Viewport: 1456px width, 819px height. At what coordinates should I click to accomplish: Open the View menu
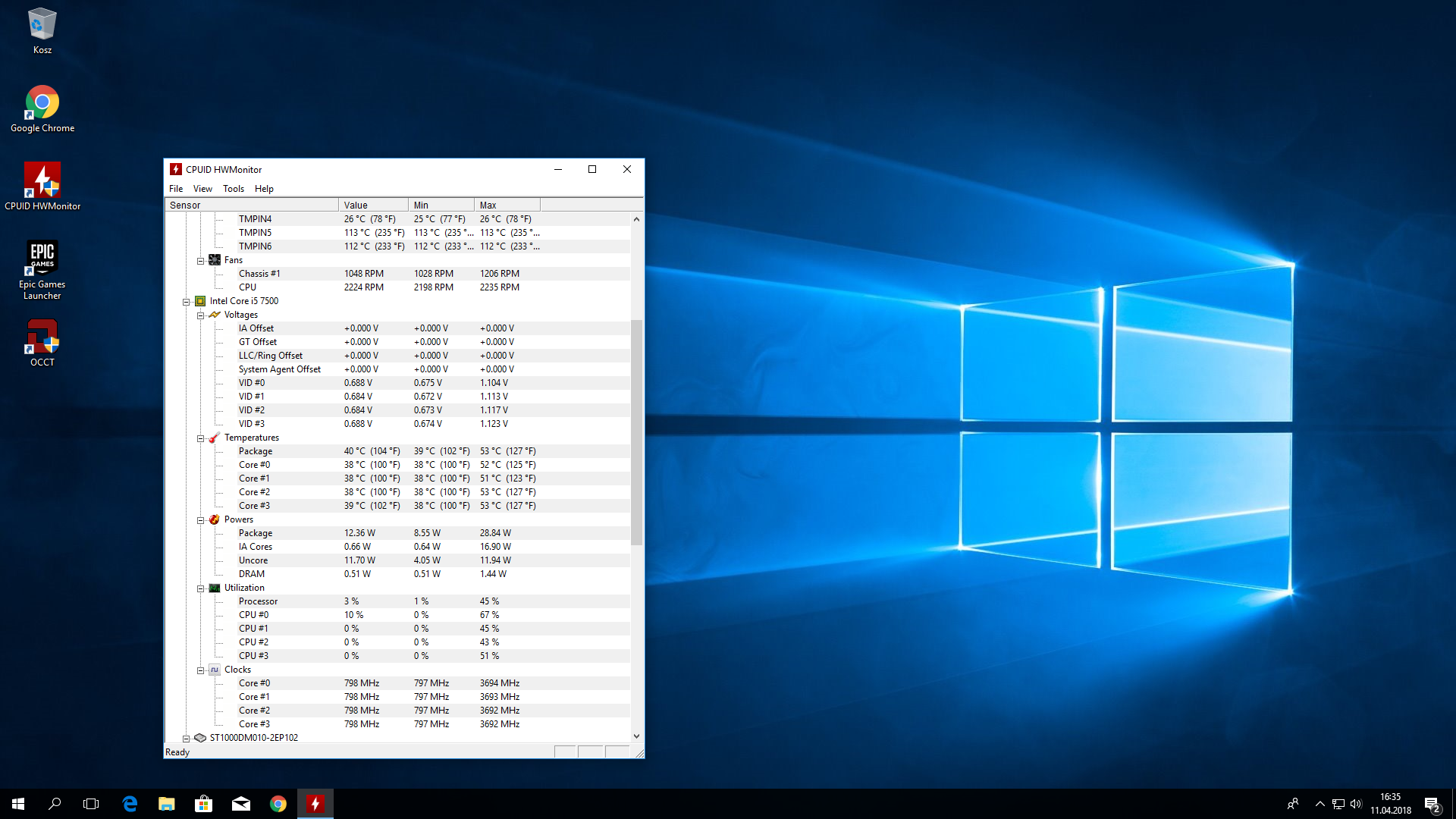tap(202, 189)
